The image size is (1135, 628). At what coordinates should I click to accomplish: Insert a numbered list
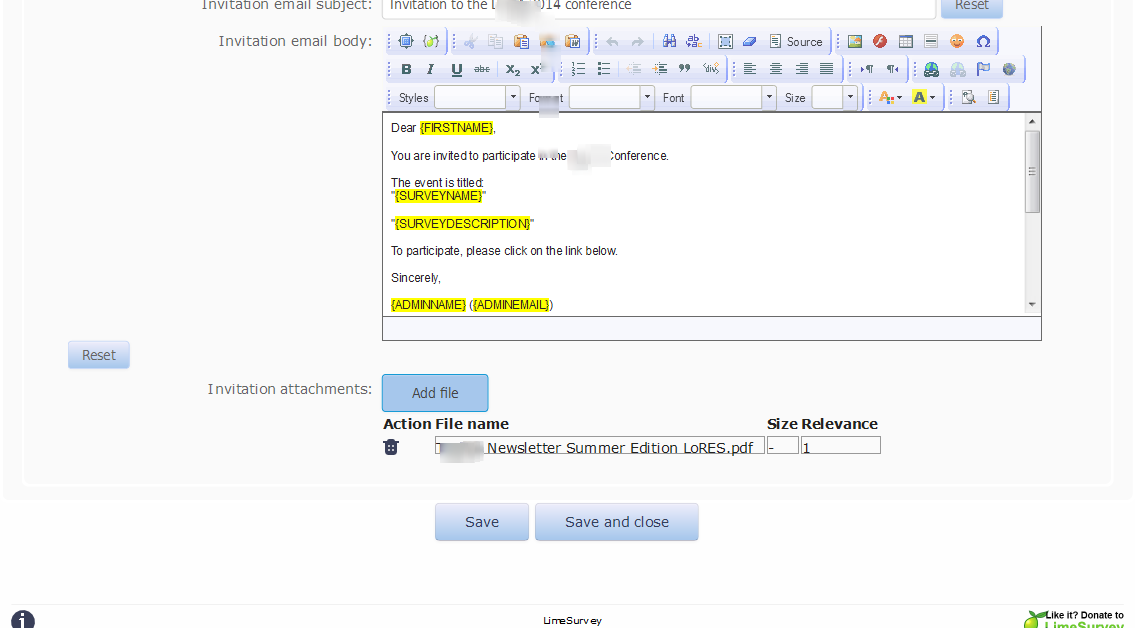pyautogui.click(x=579, y=69)
